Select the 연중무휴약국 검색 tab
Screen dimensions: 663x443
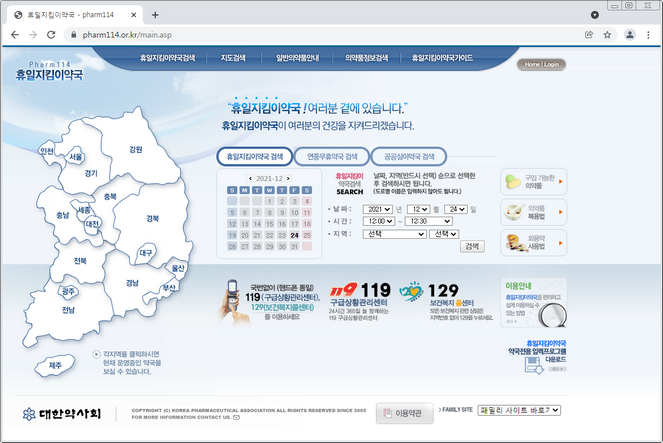pos(332,156)
